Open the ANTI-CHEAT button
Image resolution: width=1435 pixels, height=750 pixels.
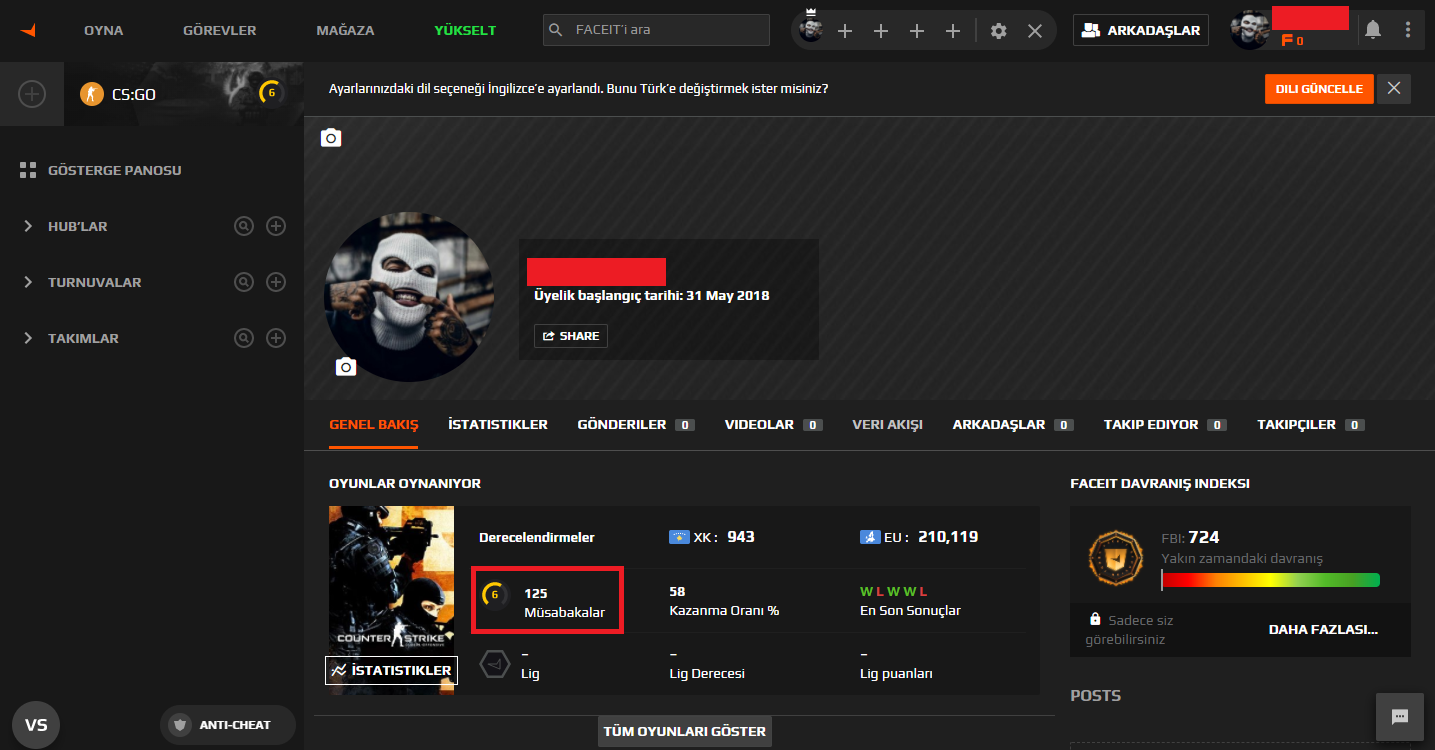pos(228,725)
